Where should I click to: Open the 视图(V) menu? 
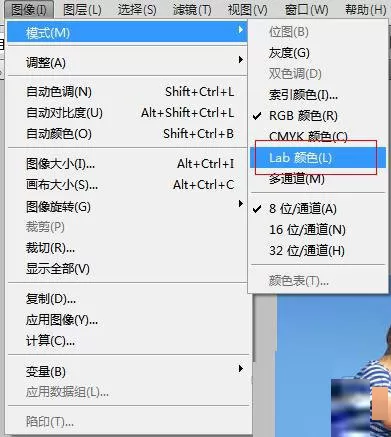point(247,10)
